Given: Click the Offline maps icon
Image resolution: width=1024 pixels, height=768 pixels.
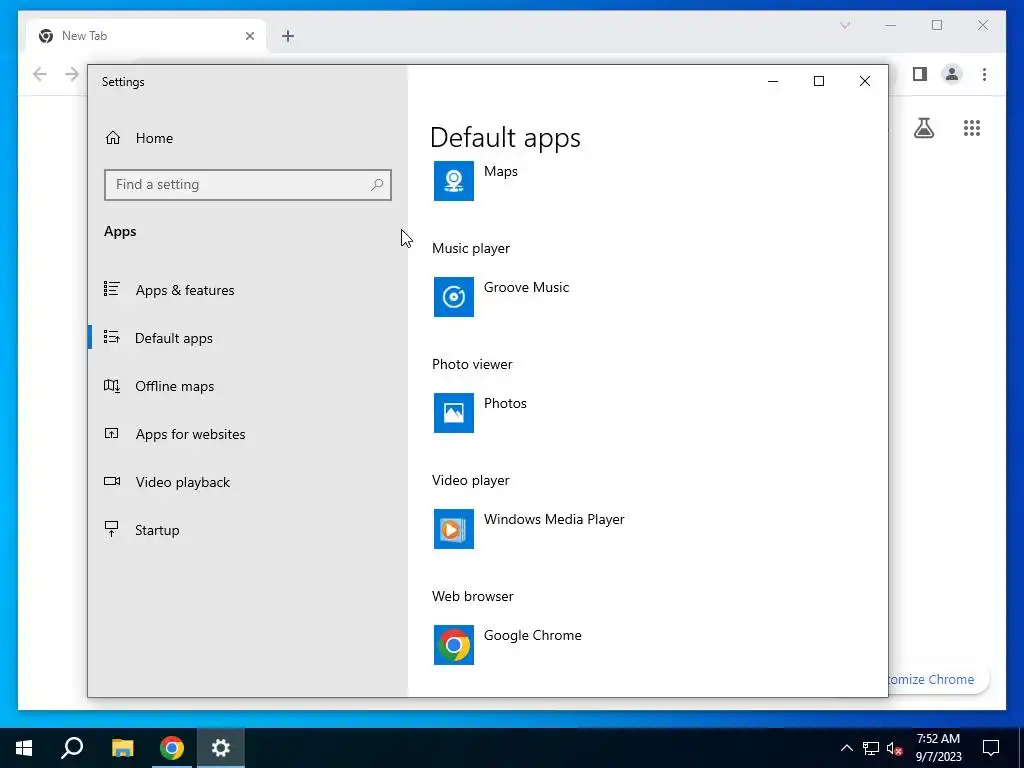Looking at the screenshot, I should pyautogui.click(x=112, y=385).
